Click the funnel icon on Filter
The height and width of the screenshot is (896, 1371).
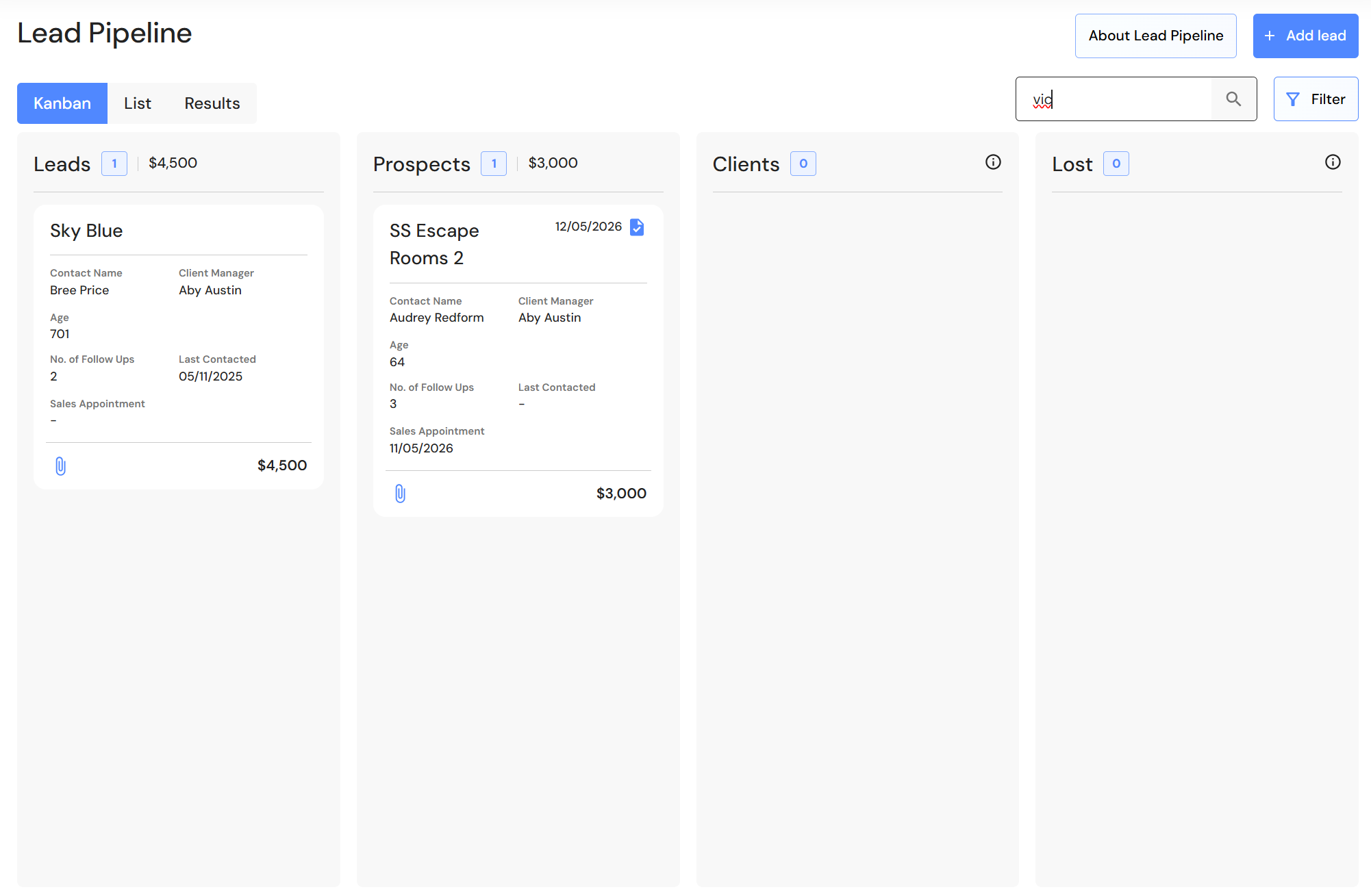pyautogui.click(x=1293, y=99)
